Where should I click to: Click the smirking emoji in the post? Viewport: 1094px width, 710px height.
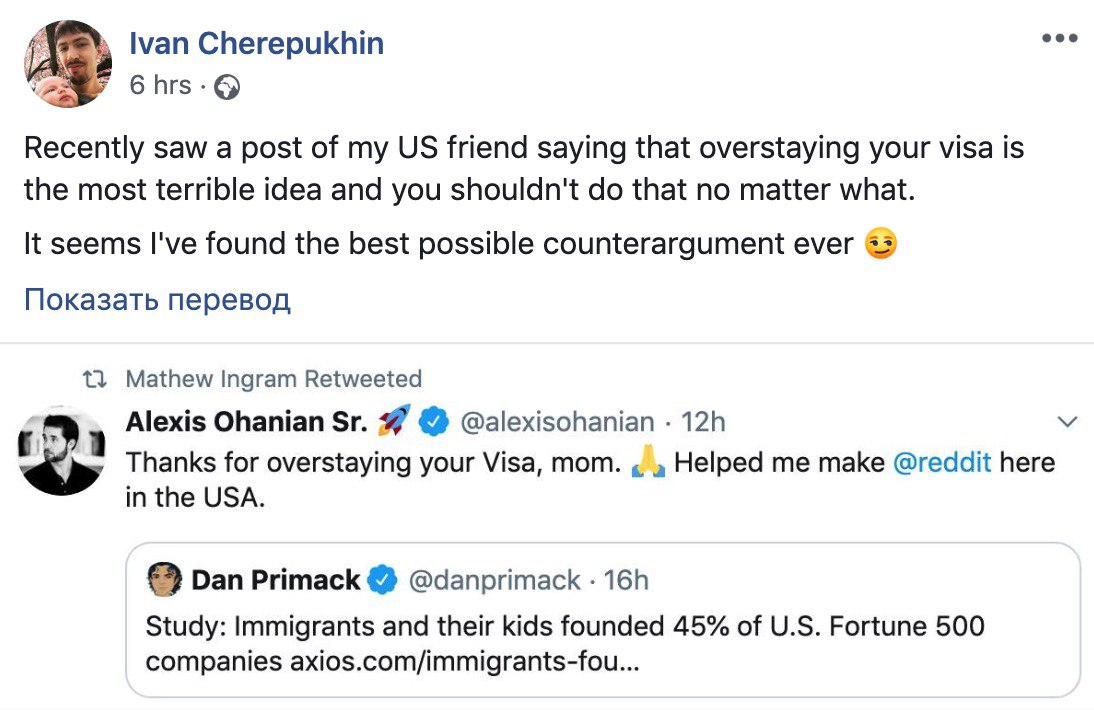[x=880, y=244]
